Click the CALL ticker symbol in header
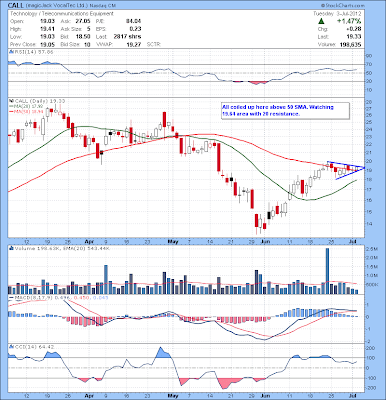The width and height of the screenshot is (386, 400). coord(16,5)
